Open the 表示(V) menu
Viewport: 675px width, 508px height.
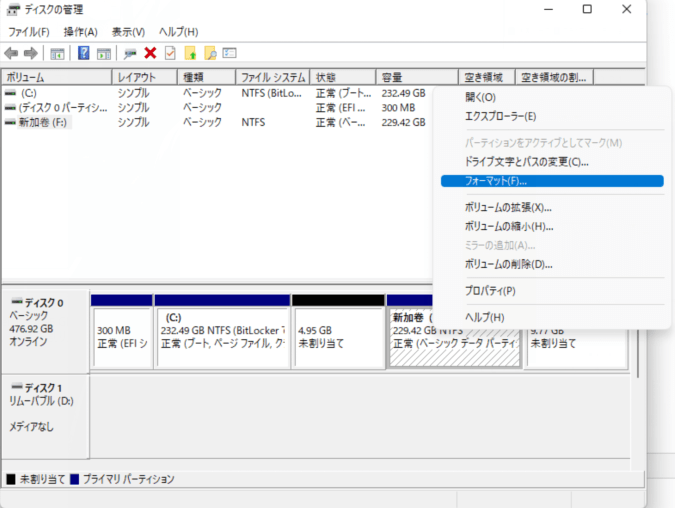click(x=128, y=32)
